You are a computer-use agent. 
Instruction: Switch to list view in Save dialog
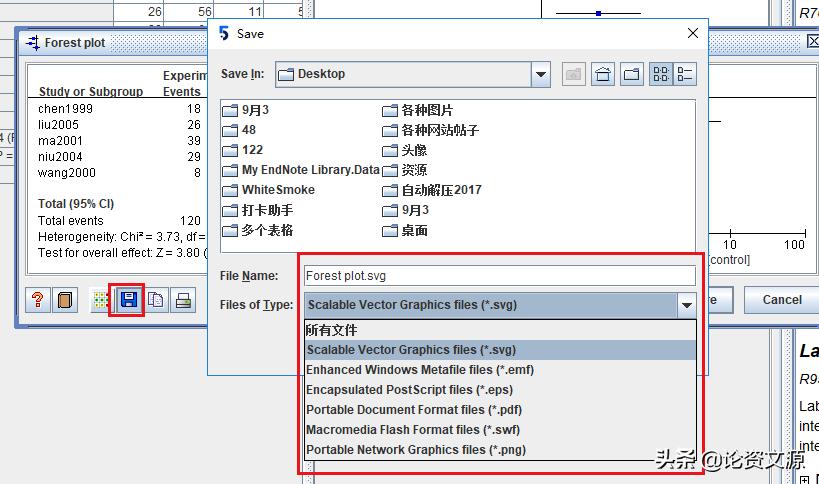coord(661,74)
